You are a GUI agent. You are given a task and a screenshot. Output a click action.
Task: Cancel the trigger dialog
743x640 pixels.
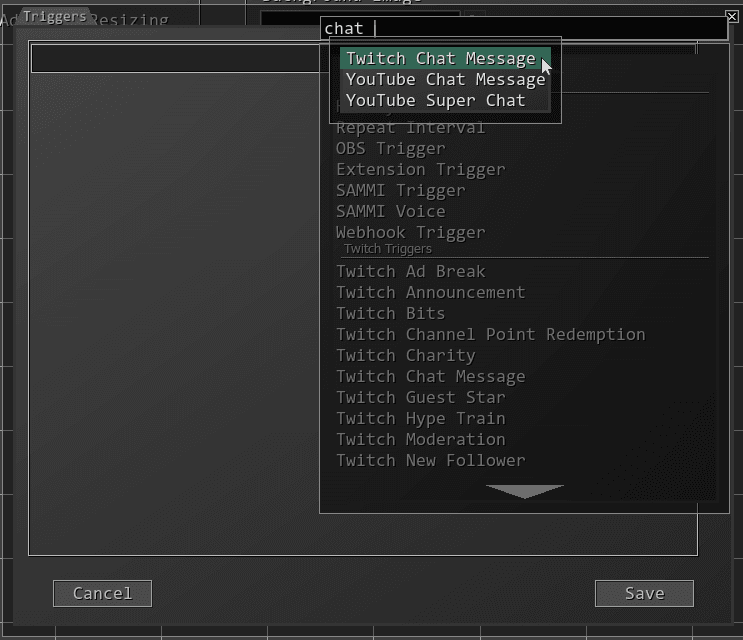[102, 593]
